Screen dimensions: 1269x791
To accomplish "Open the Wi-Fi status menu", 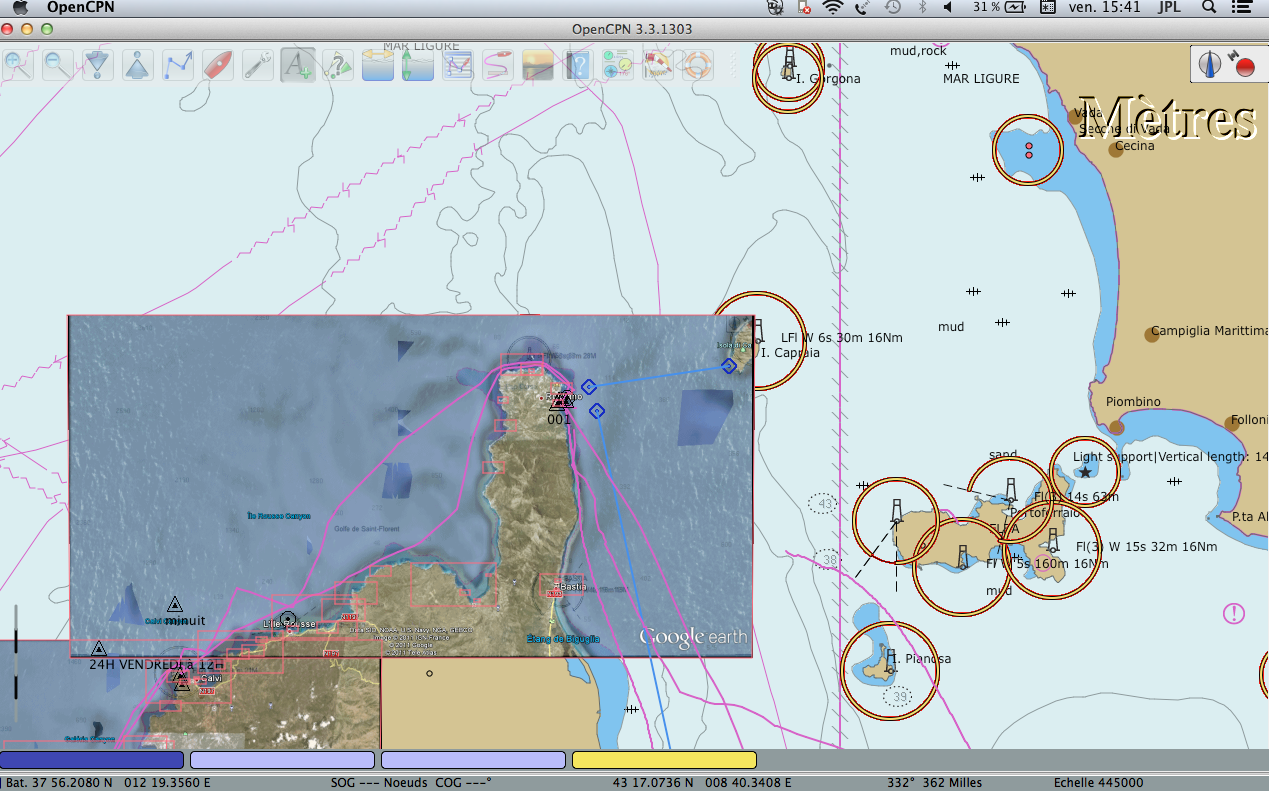I will 832,7.
